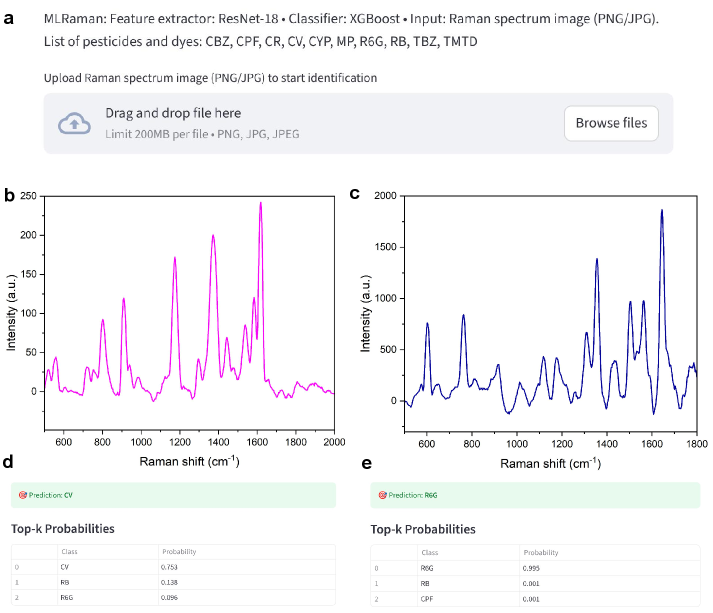This screenshot has width=713, height=613.
Task: Click the left Top-k Probabilities heading
Action: pyautogui.click(x=62, y=528)
